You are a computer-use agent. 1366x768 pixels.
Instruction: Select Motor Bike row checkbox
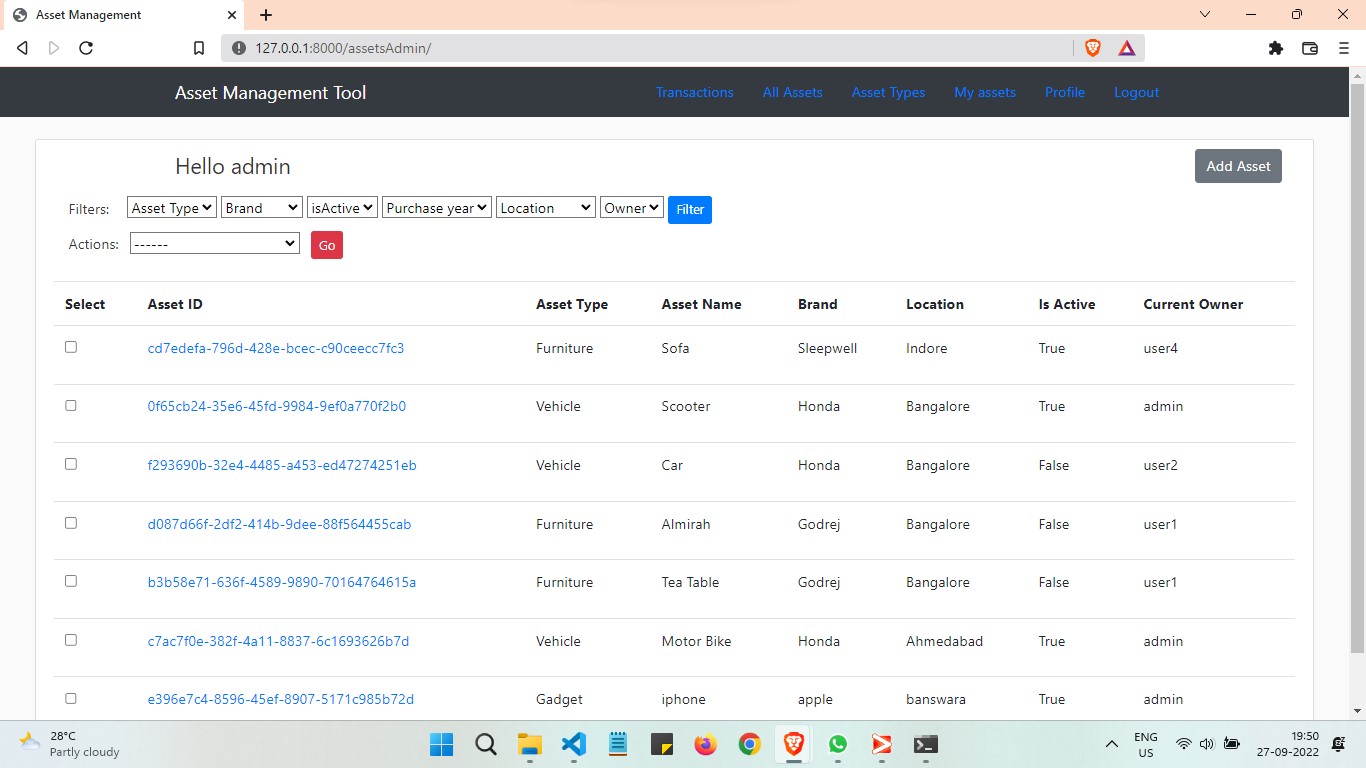point(71,640)
